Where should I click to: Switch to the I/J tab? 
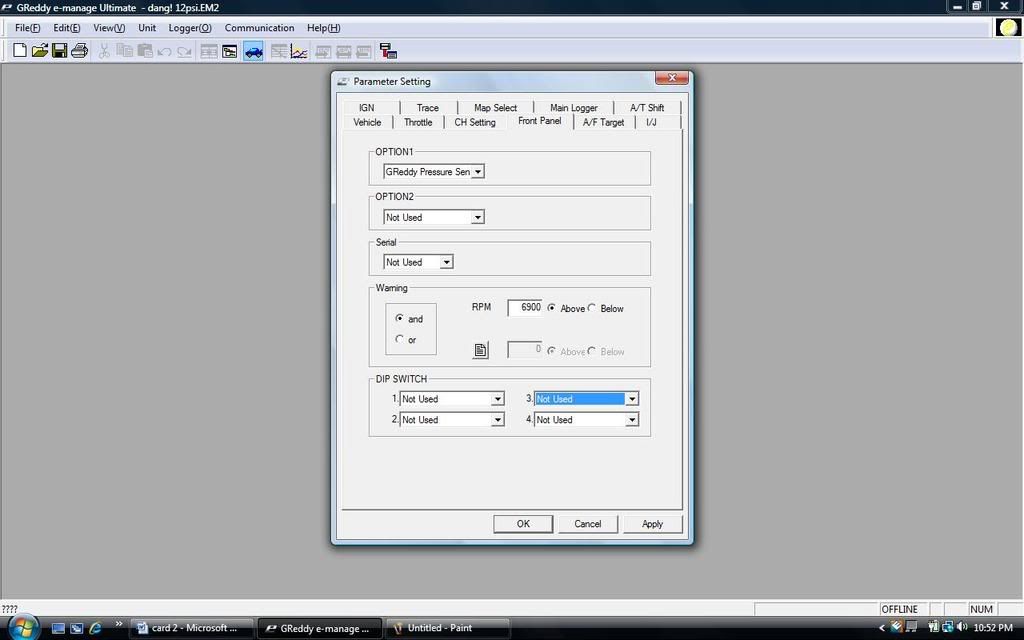651,122
